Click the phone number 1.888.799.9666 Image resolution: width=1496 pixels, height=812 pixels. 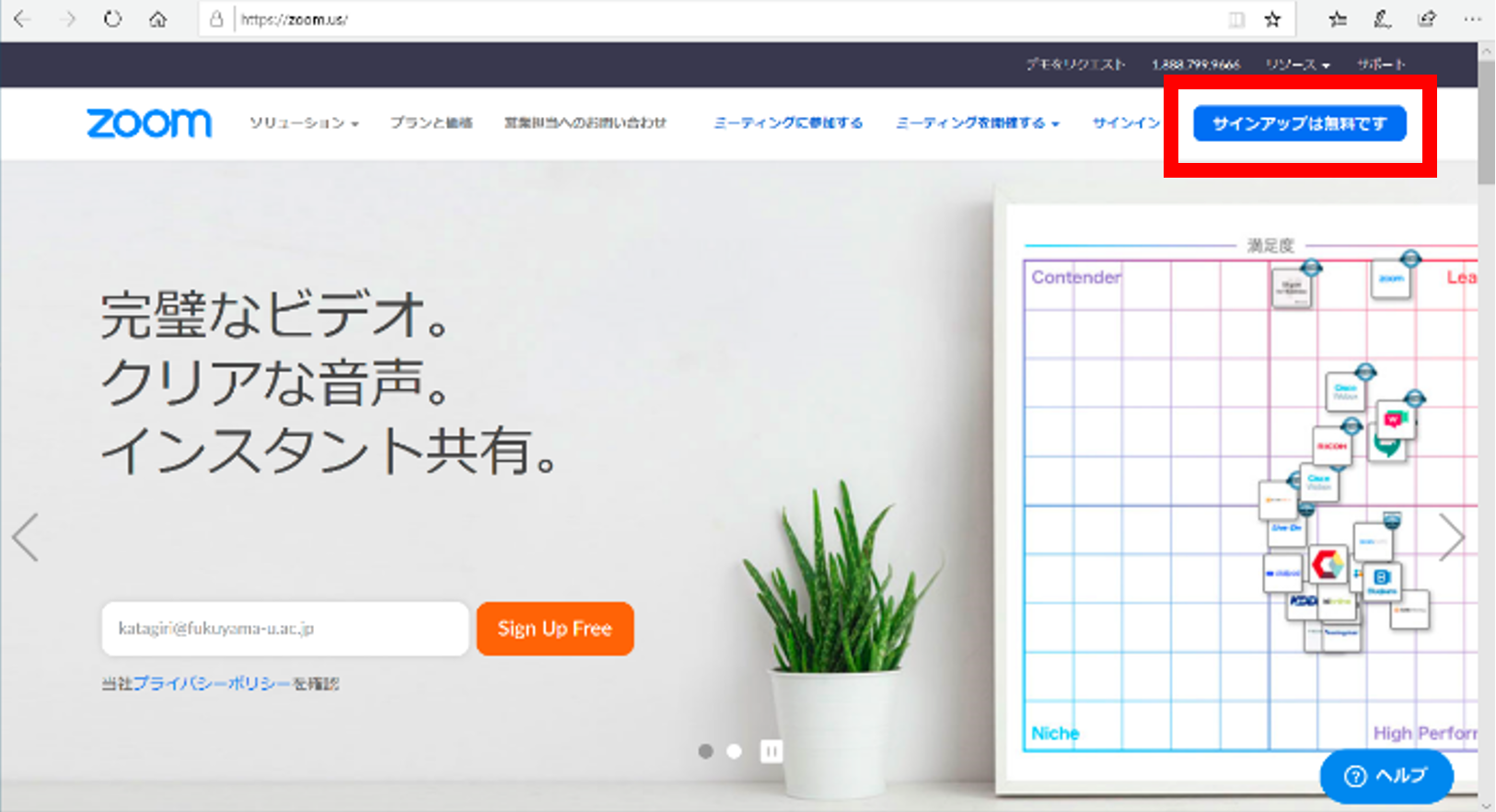[1195, 64]
